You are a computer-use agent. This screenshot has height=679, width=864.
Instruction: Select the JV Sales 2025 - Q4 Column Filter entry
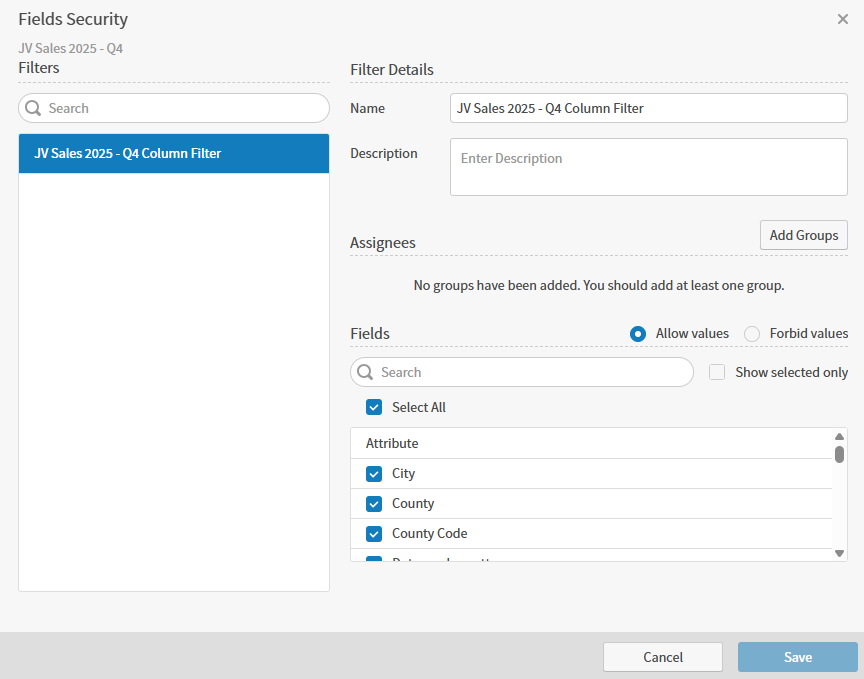pyautogui.click(x=173, y=153)
